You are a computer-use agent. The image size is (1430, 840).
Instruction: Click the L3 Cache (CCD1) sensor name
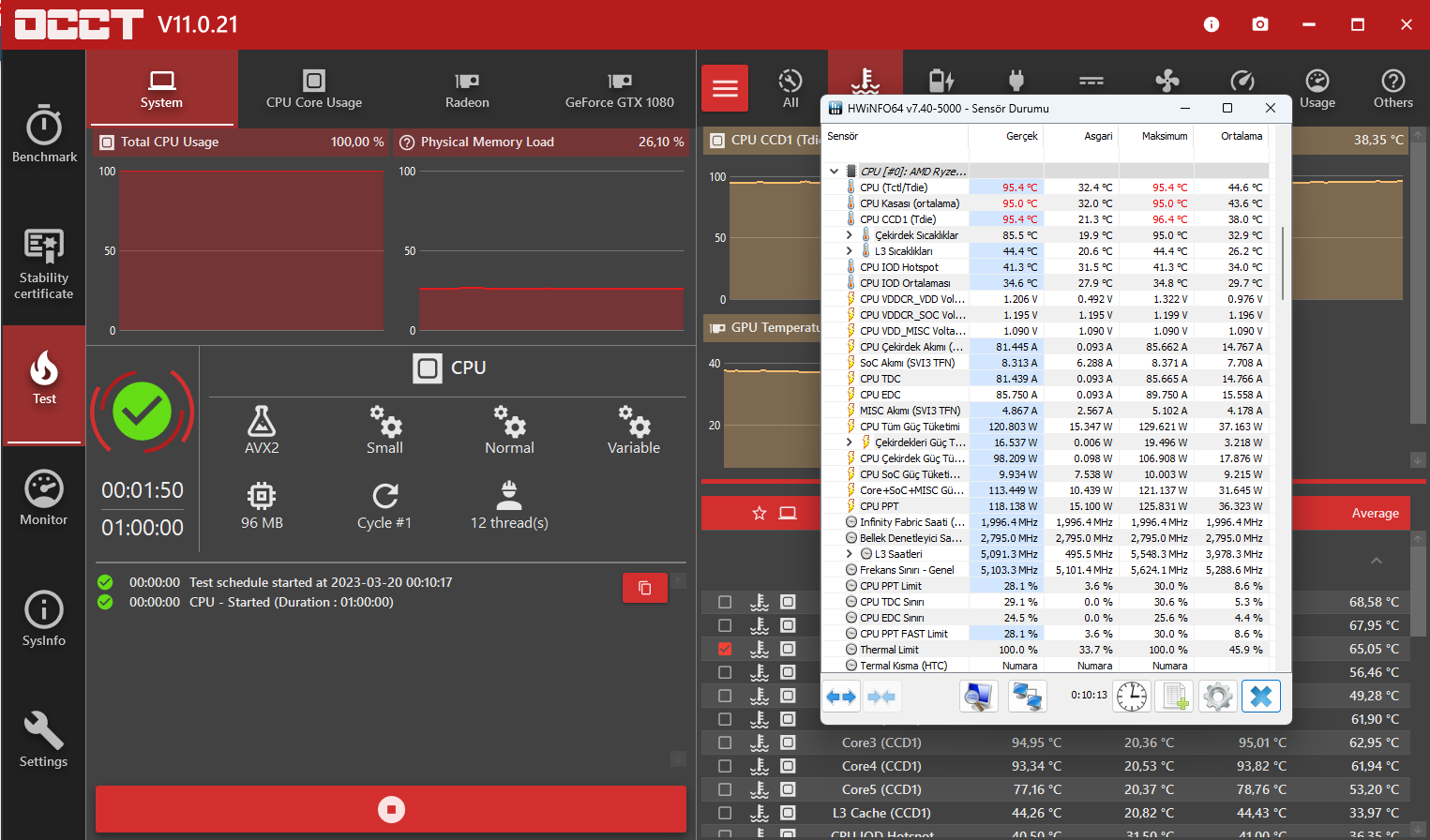881,813
